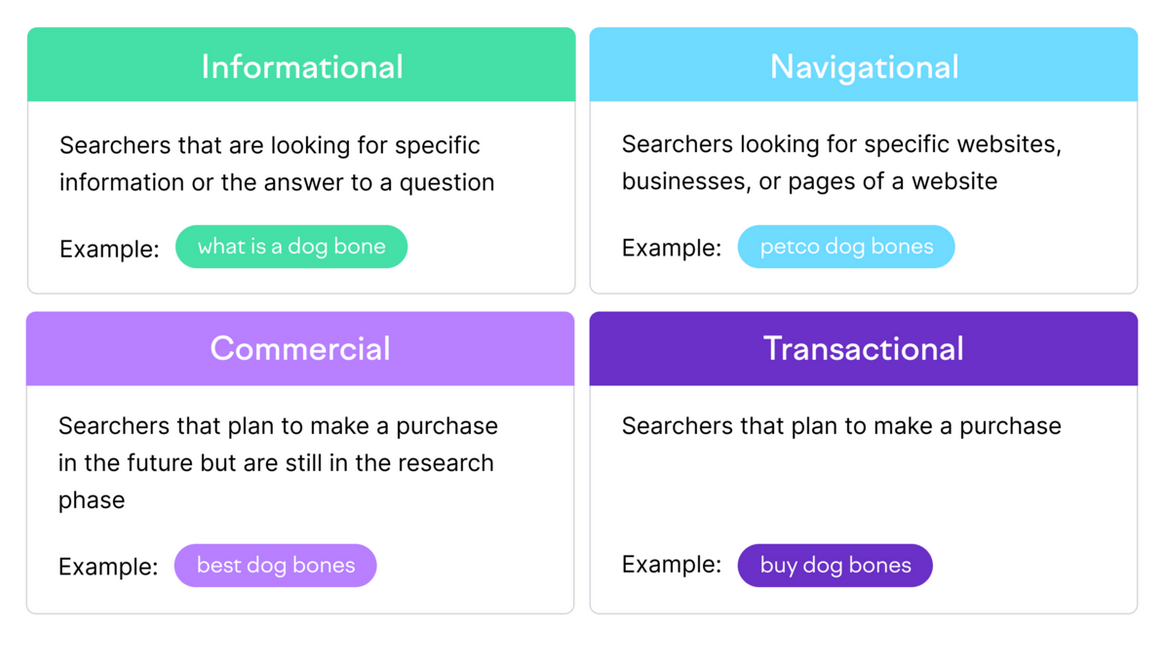Viewport: 1166px width, 646px height.
Task: Click the Example label in the Transactional card
Action: pos(671,564)
